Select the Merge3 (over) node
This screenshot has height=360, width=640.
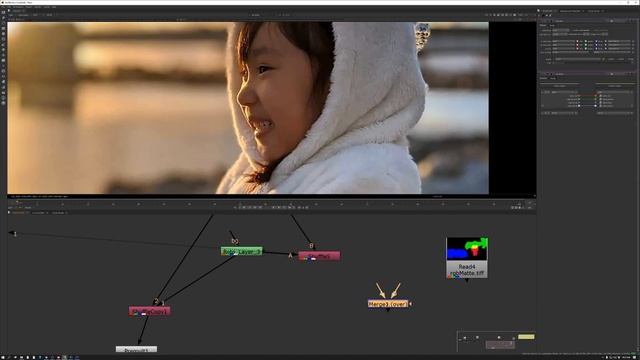click(x=388, y=304)
